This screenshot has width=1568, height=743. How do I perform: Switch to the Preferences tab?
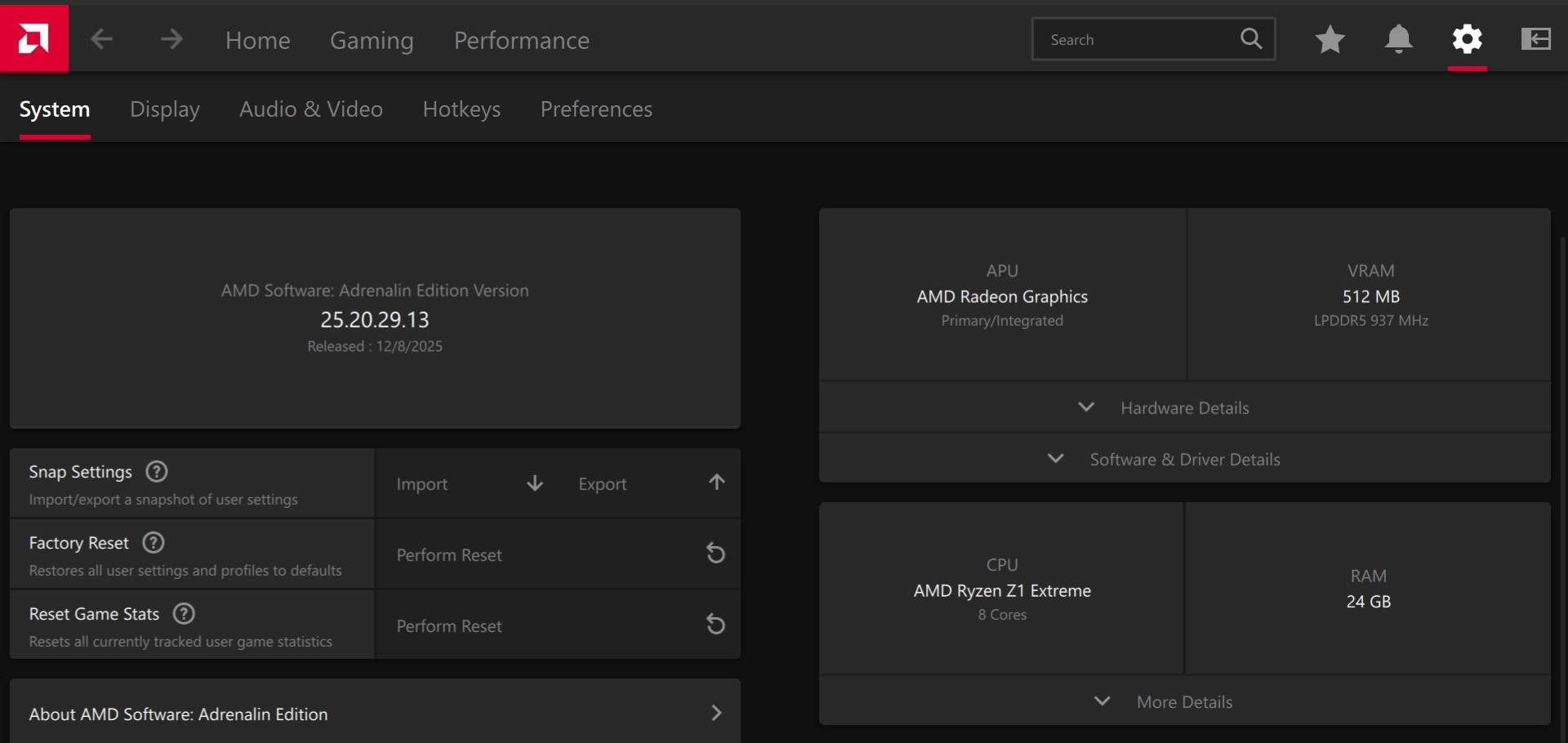pos(596,109)
